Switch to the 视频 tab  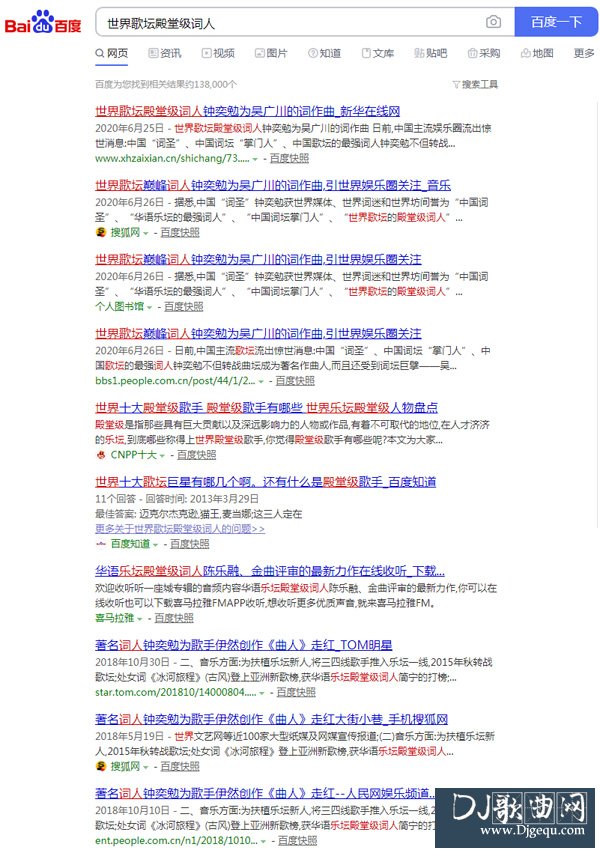218,53
